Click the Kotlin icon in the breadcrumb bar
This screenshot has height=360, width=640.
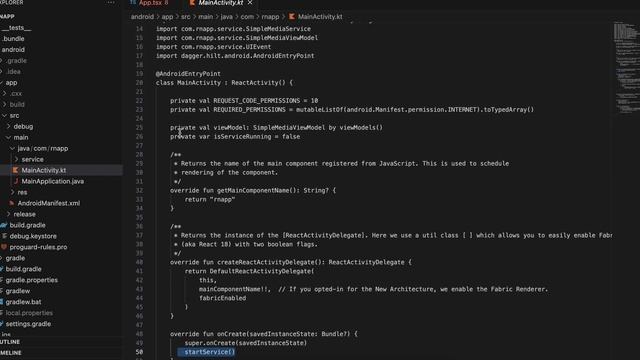point(292,17)
